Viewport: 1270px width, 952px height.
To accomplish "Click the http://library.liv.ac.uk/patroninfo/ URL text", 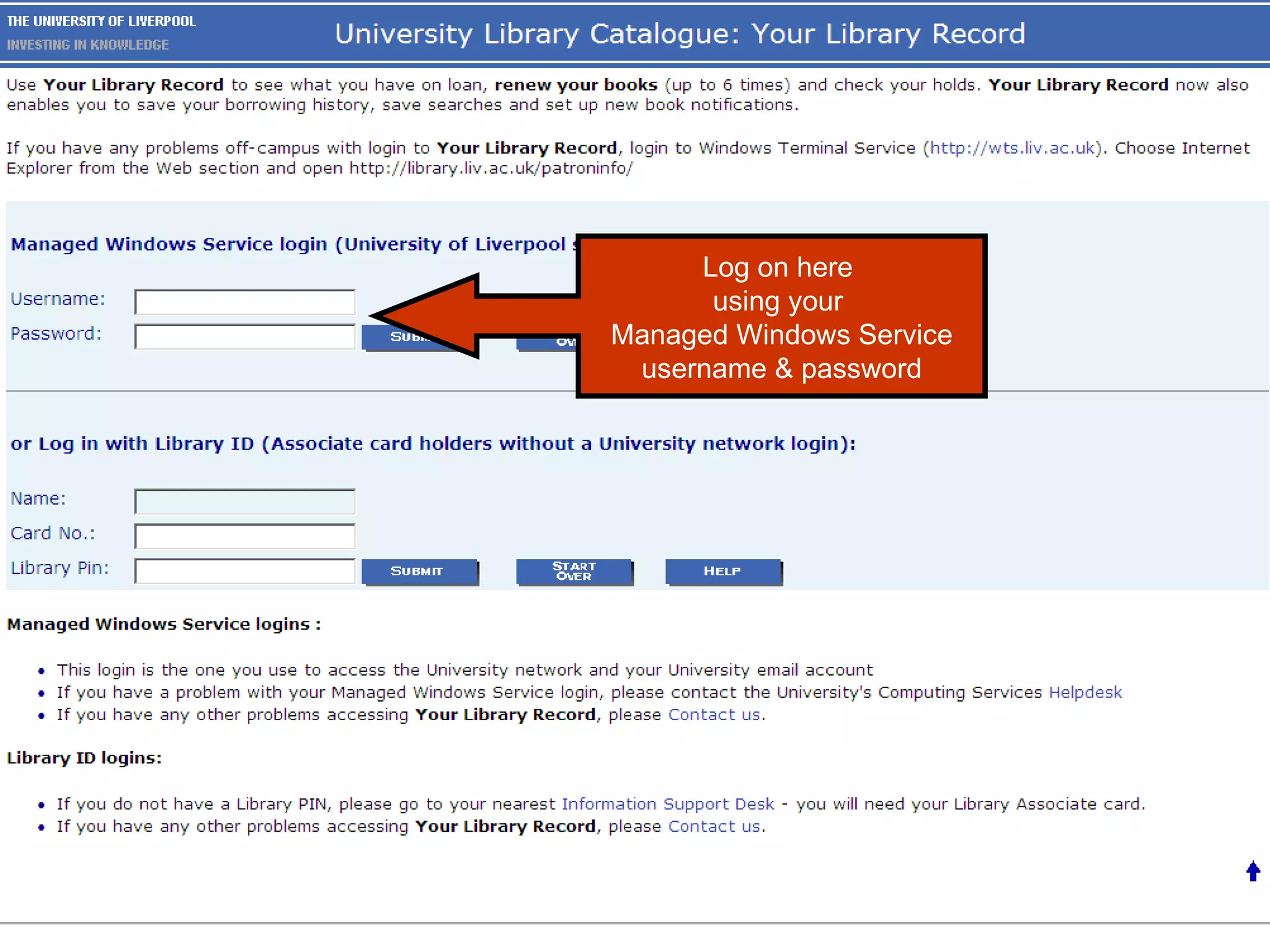I will (491, 169).
